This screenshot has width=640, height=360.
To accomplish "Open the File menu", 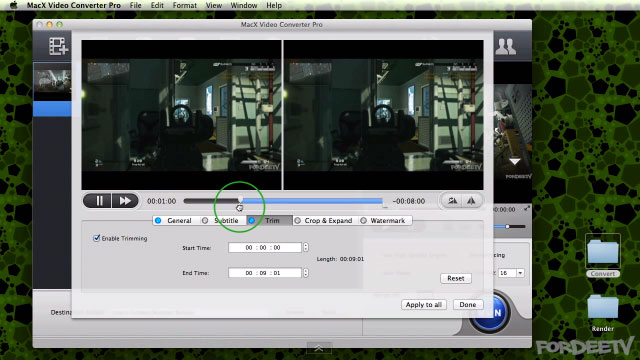I will [x=136, y=5].
